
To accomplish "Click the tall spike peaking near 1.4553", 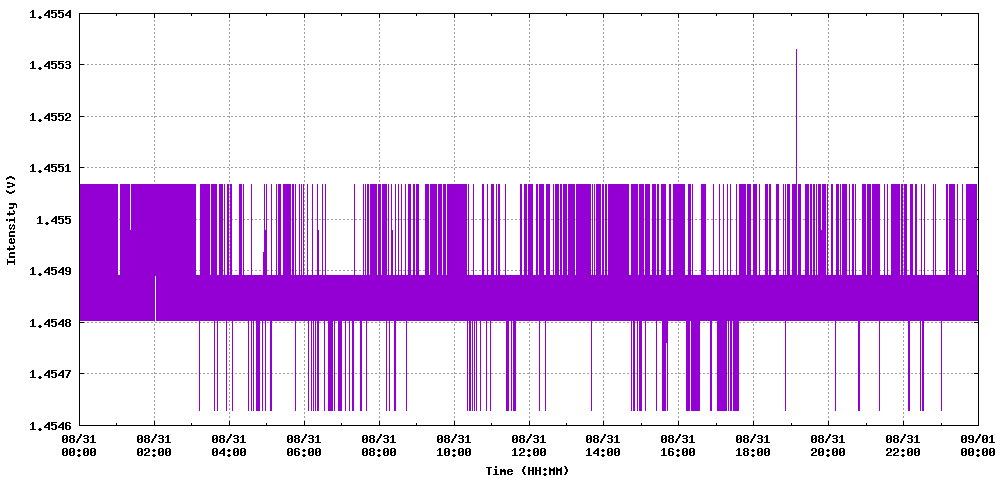I will [x=797, y=116].
